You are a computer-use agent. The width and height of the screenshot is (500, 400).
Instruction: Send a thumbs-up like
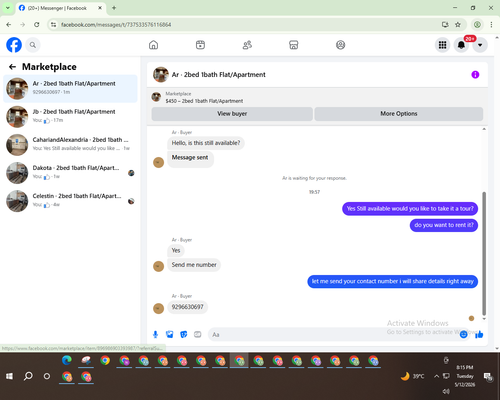[x=479, y=334]
